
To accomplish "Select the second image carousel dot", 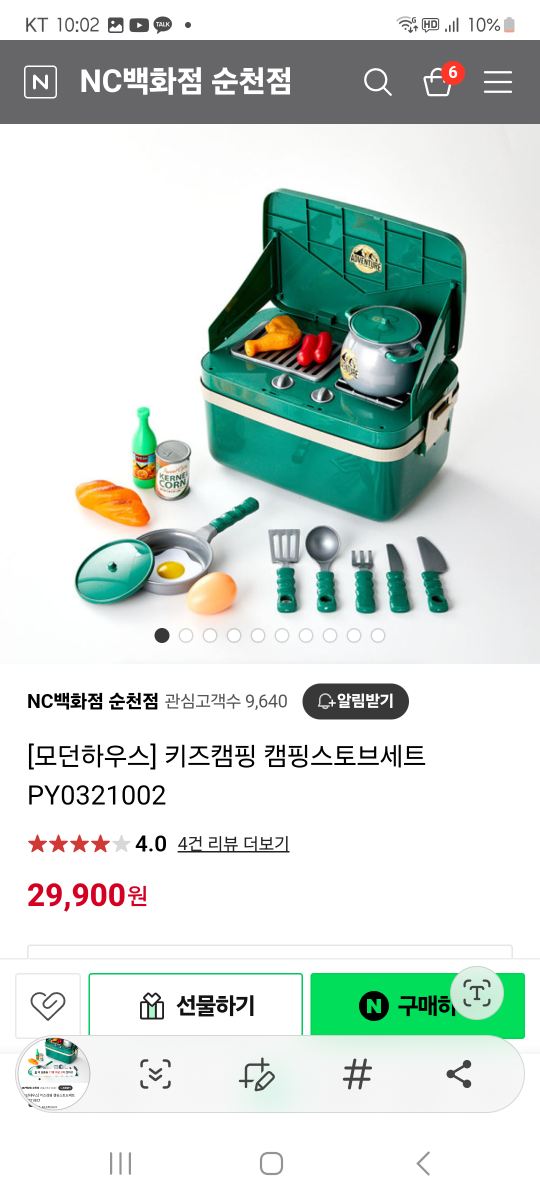I will [x=186, y=635].
